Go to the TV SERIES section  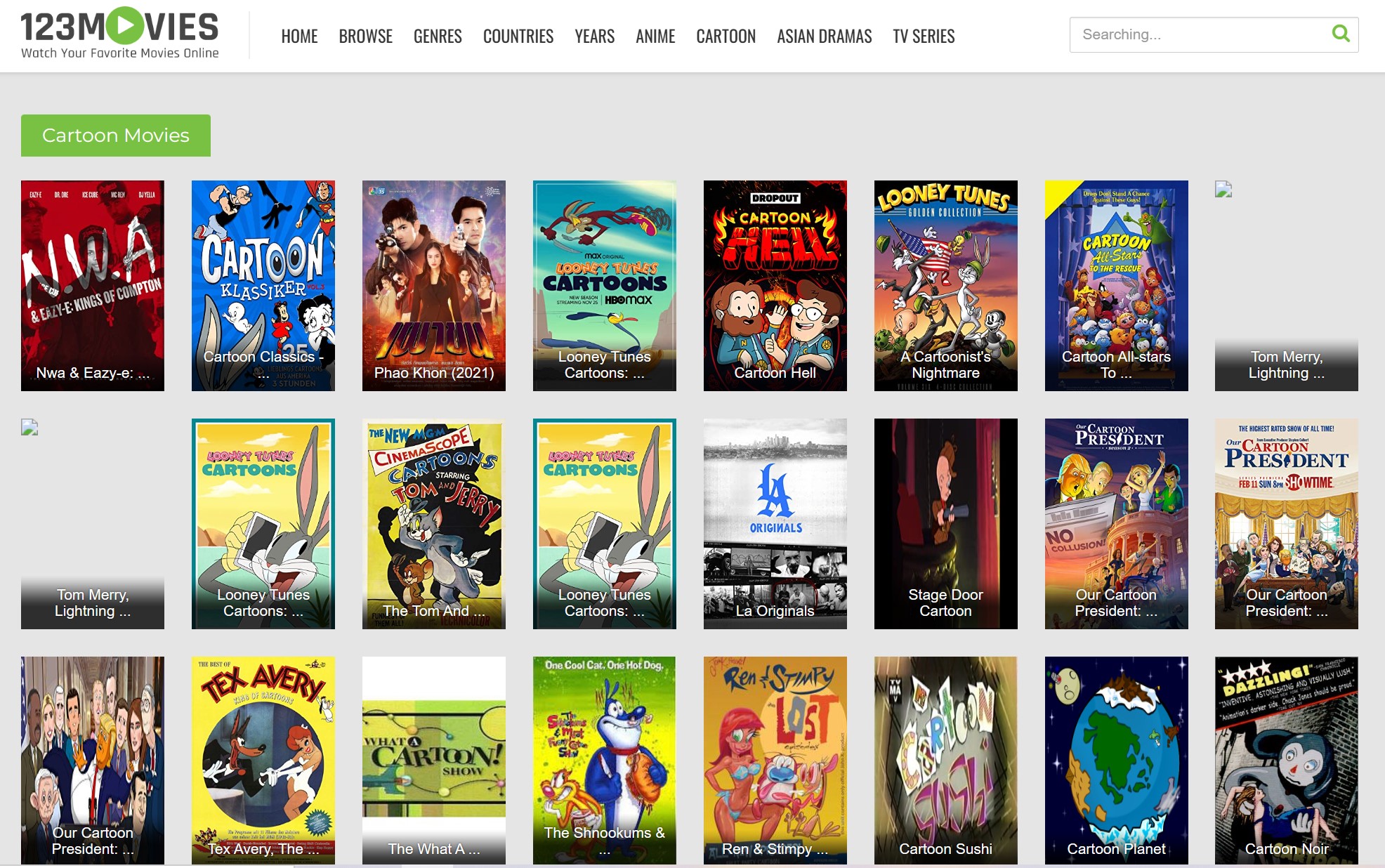(x=924, y=37)
